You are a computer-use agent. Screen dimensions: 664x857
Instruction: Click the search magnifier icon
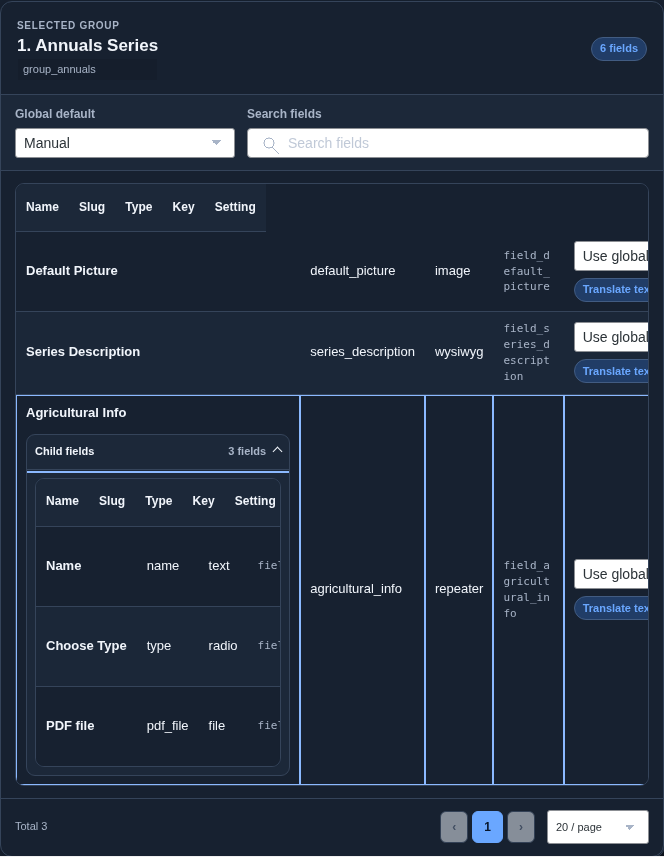[x=271, y=145]
